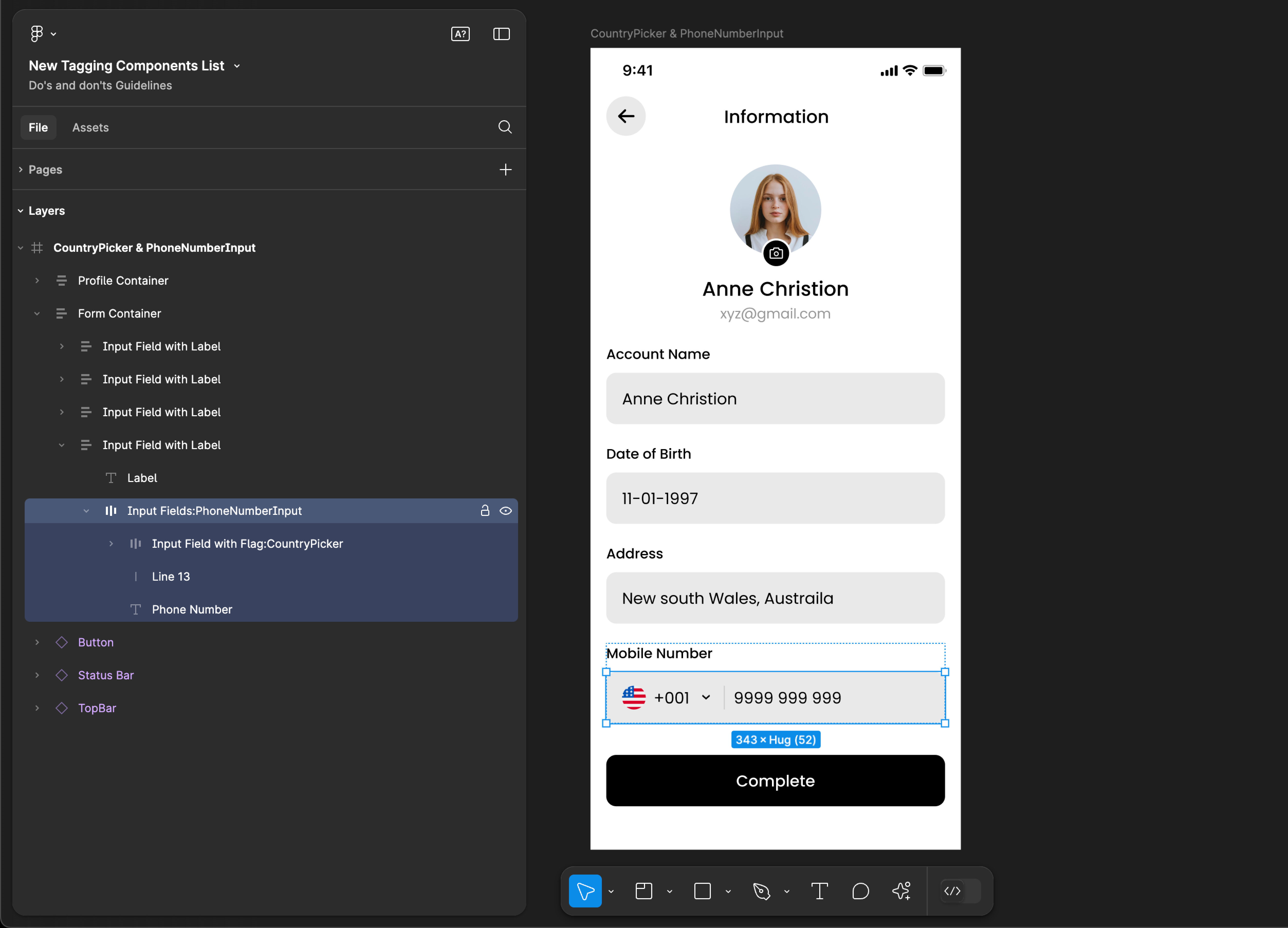Viewport: 1288px width, 928px height.
Task: Click Complete button on the form
Action: point(776,781)
